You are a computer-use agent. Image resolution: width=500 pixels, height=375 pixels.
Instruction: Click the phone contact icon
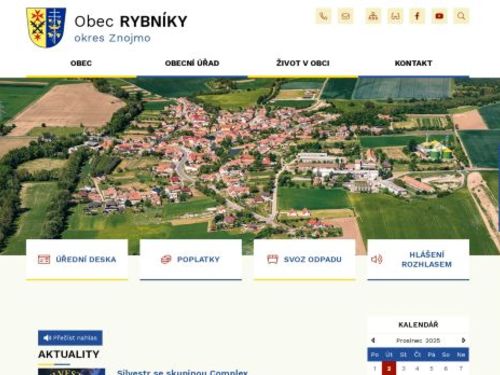(323, 16)
